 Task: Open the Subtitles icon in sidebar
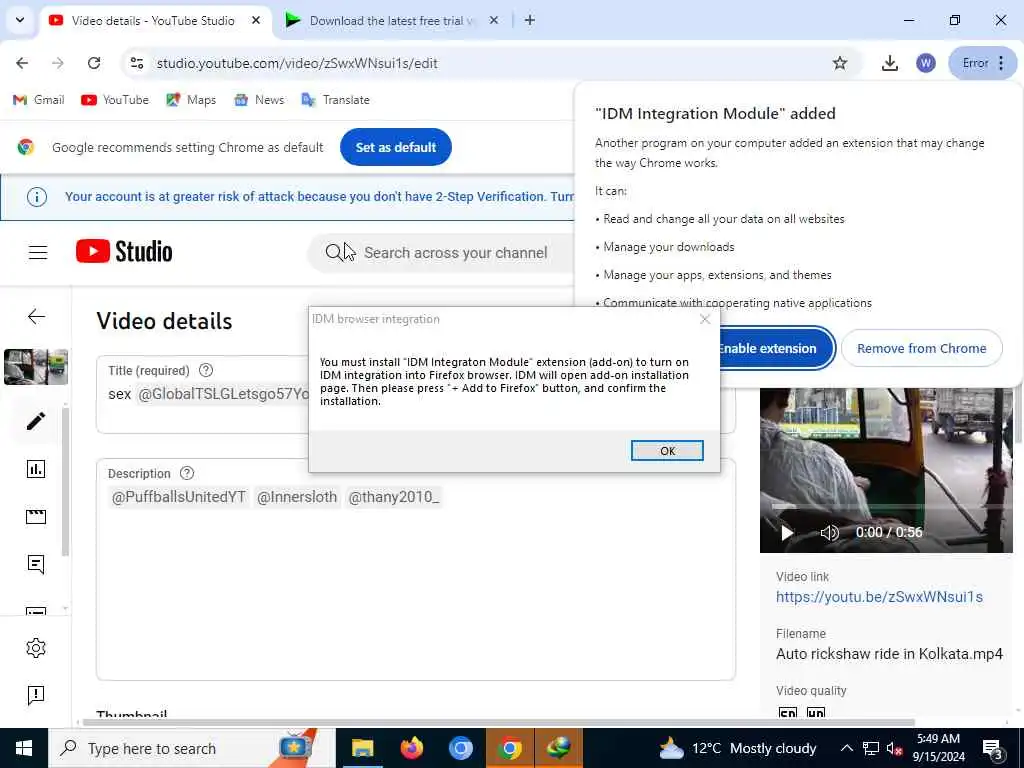(36, 611)
